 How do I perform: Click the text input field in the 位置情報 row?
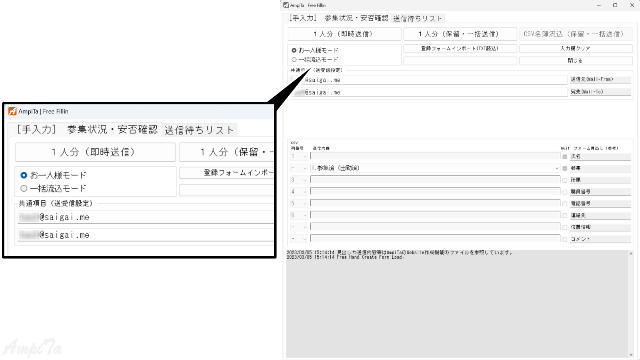tap(435, 227)
